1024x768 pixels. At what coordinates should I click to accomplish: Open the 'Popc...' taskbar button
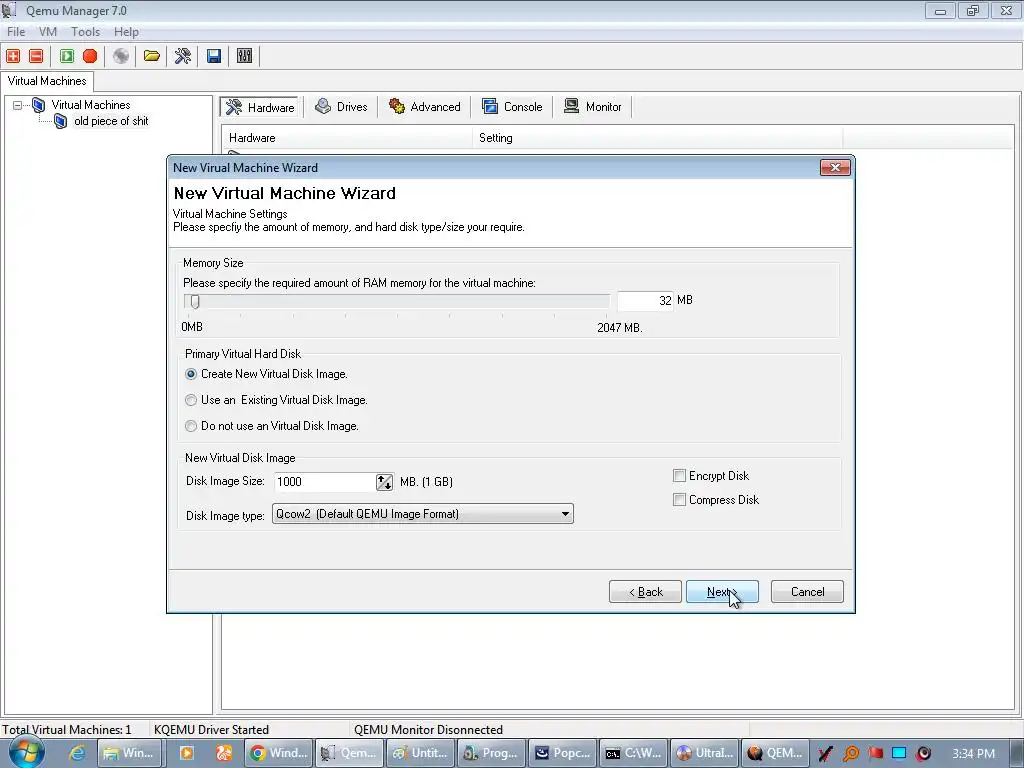click(x=562, y=753)
